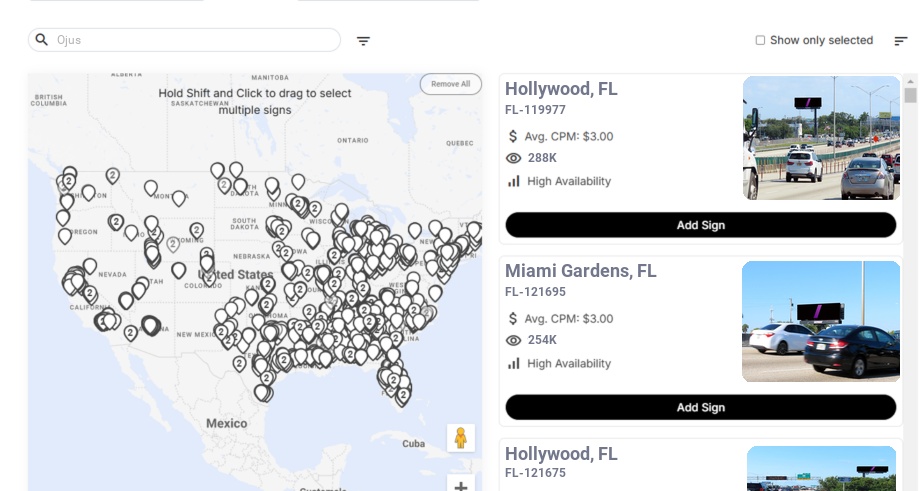Click the sign listing scrollbar thumb
Image resolution: width=920 pixels, height=491 pixels.
(910, 96)
